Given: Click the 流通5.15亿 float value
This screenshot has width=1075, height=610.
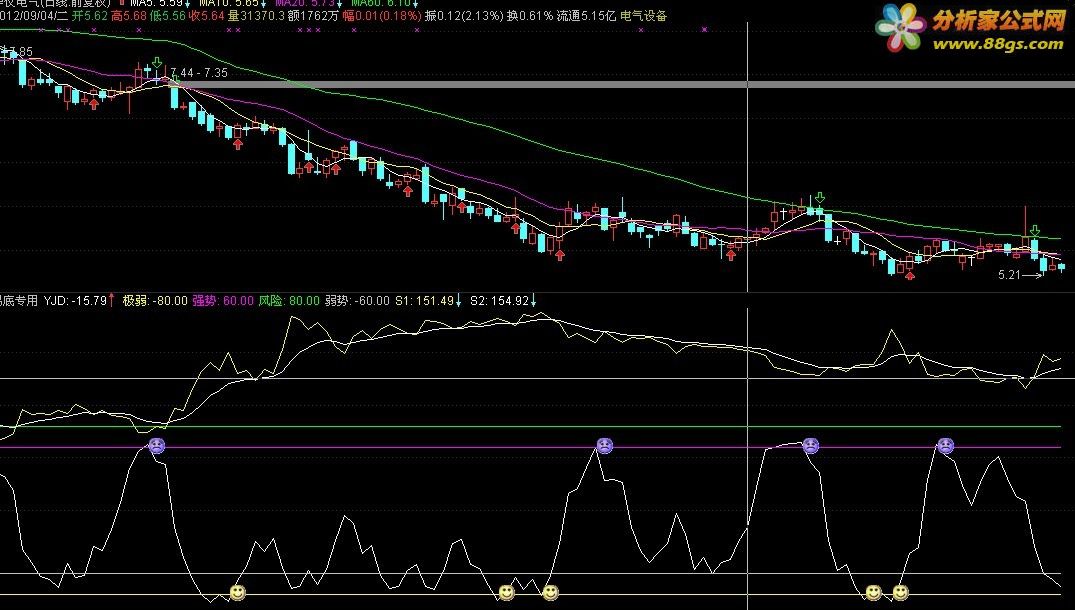Looking at the screenshot, I should pyautogui.click(x=586, y=15).
